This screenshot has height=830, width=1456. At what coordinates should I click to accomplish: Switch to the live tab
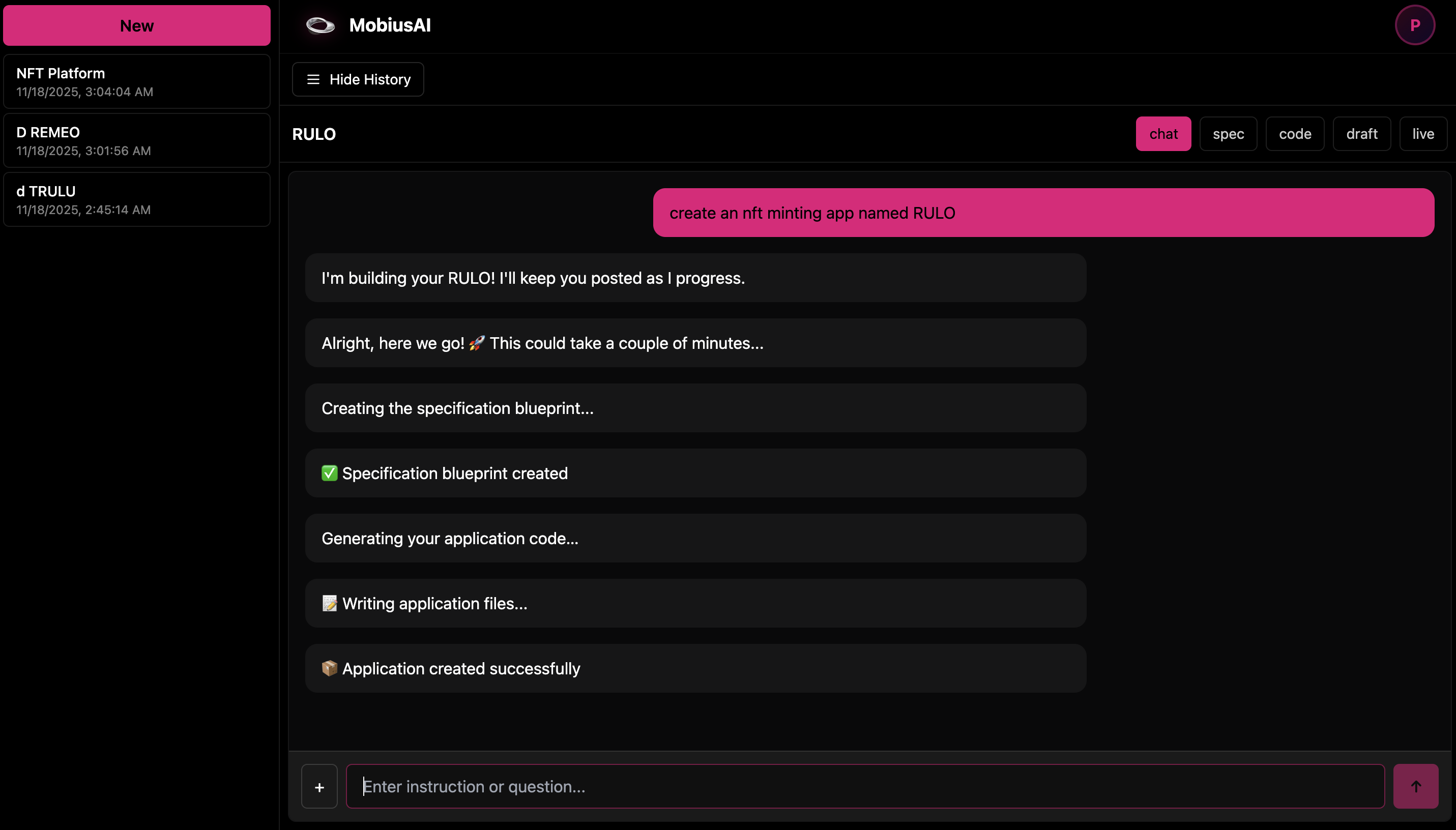tap(1423, 134)
